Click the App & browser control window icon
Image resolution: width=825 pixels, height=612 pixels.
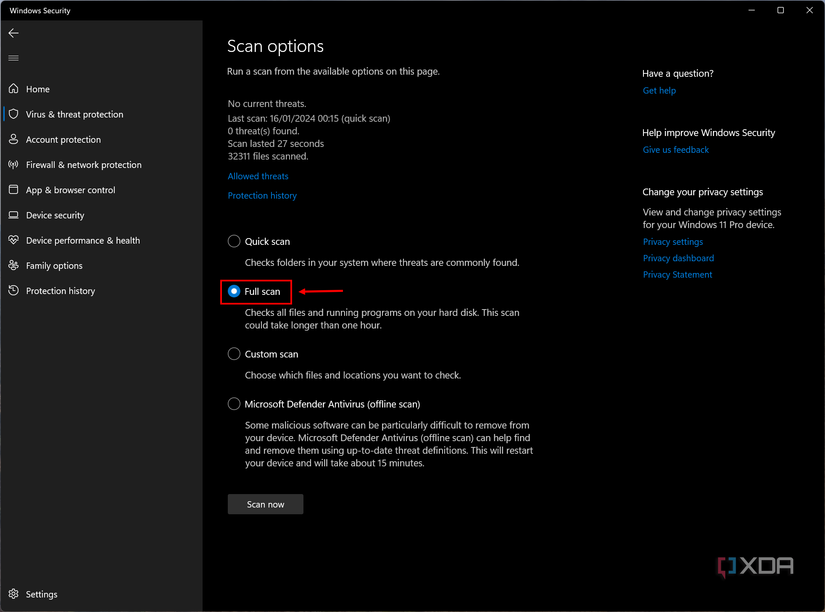(x=14, y=189)
